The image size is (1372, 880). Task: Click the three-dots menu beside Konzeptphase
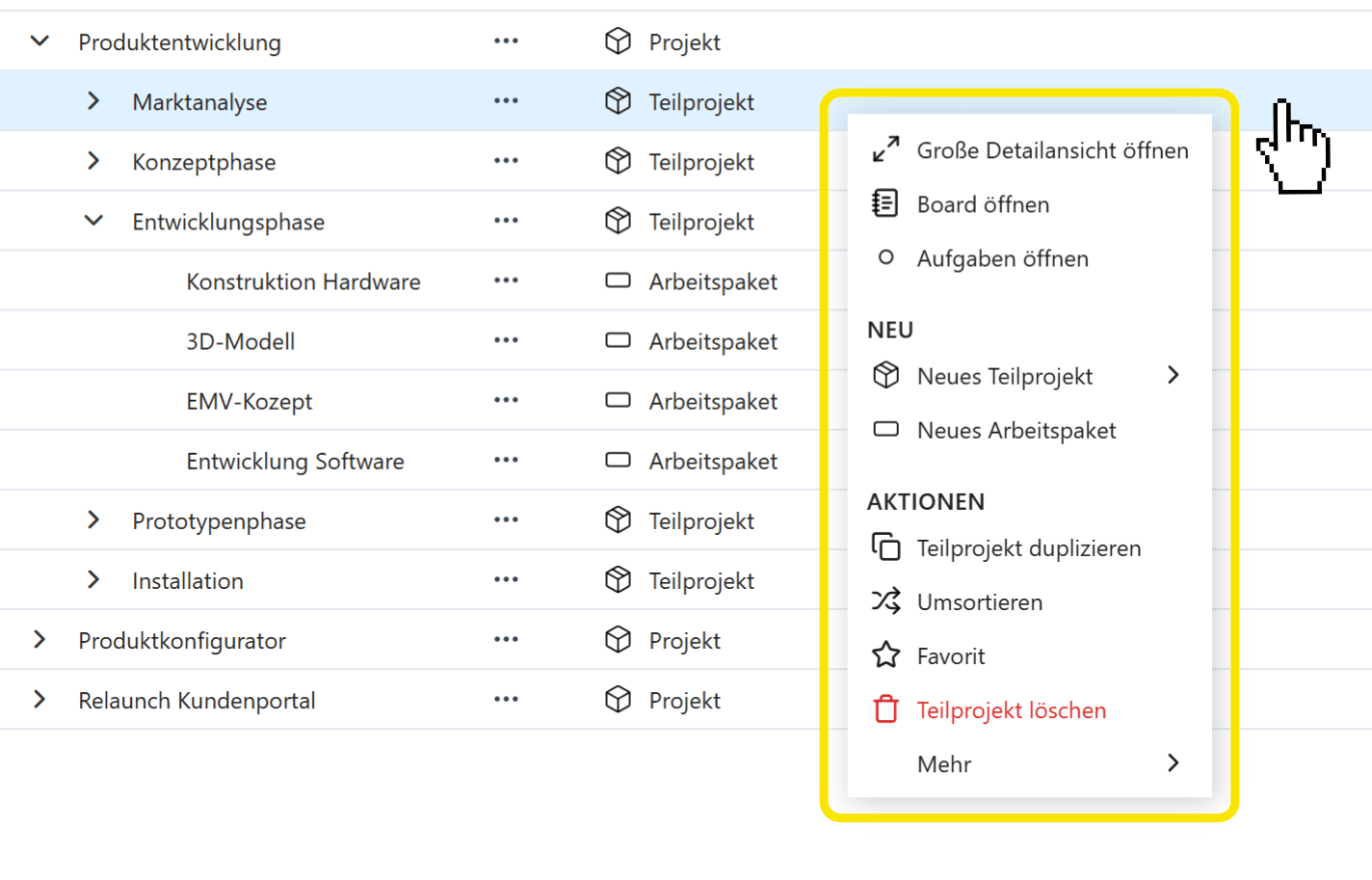[506, 161]
